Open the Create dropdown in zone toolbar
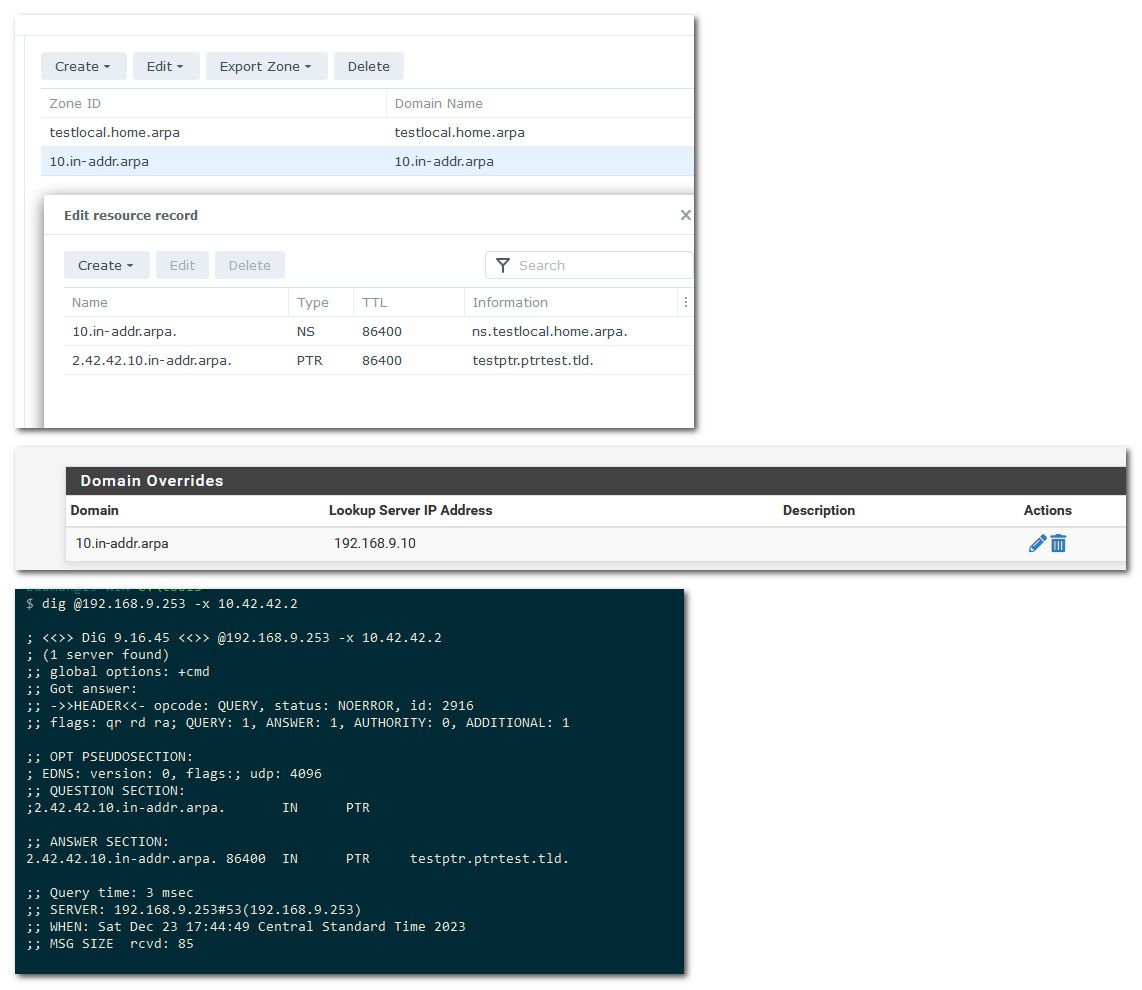The height and width of the screenshot is (990, 1142). pyautogui.click(x=84, y=66)
